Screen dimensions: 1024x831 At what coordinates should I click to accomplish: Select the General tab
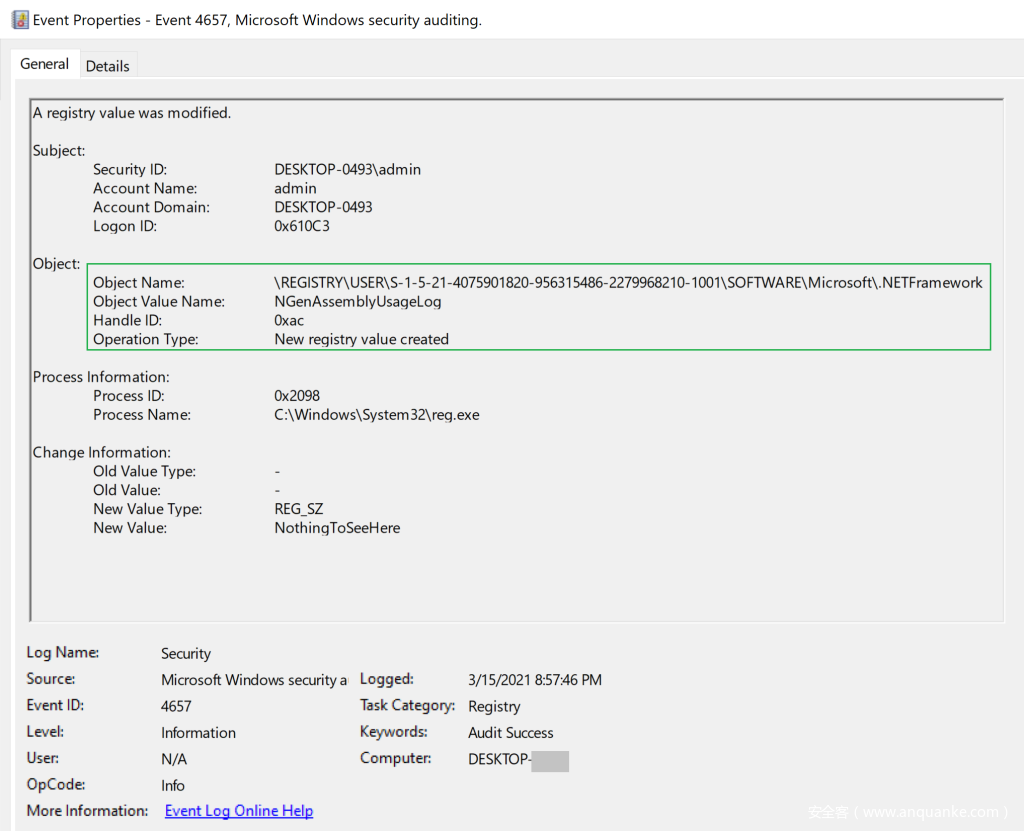click(x=44, y=64)
